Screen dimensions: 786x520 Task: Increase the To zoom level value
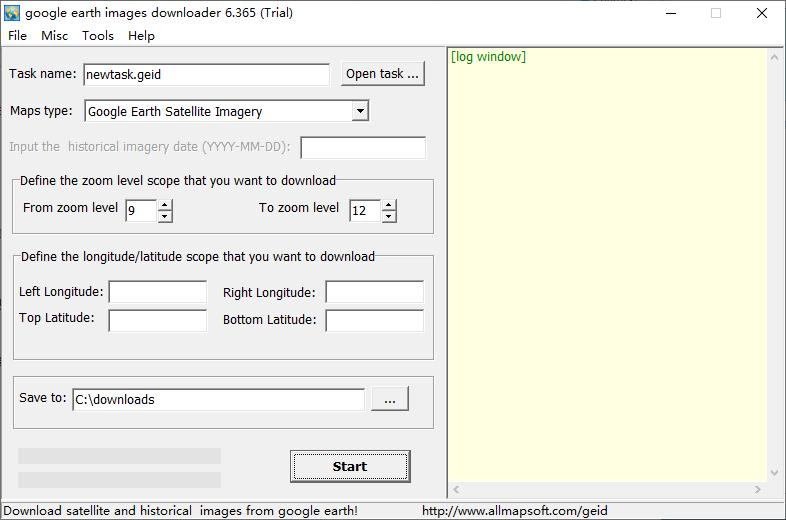click(x=388, y=205)
